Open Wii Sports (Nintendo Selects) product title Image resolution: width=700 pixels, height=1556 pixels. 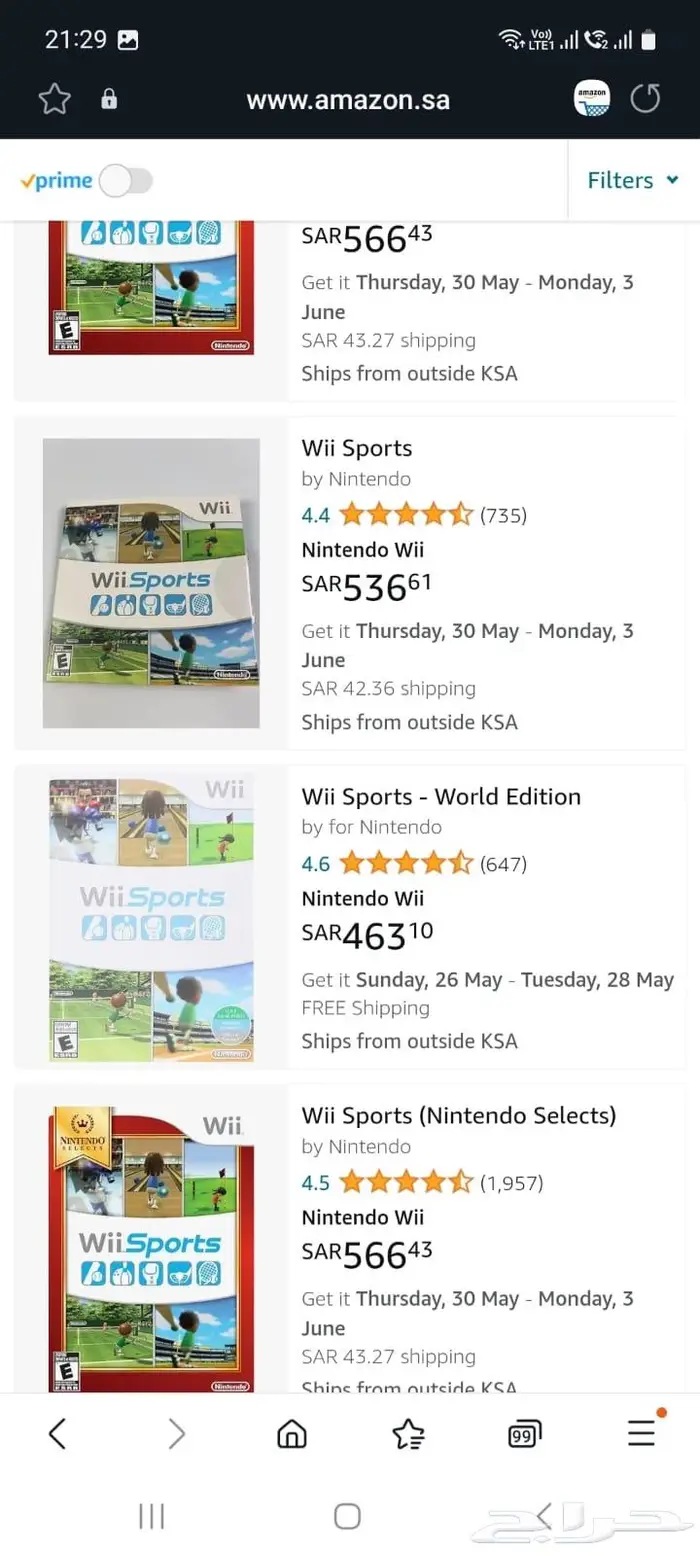[459, 1115]
